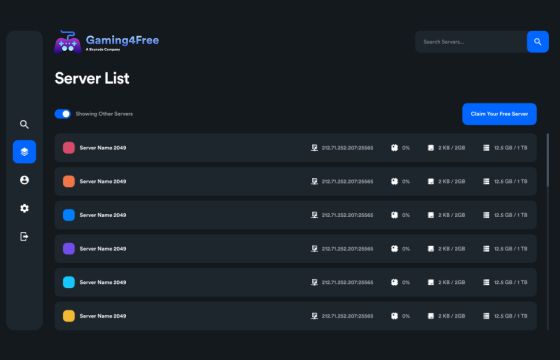Click the CPU icon in purple server row
Viewport: 560px width, 360px height.
coord(394,249)
